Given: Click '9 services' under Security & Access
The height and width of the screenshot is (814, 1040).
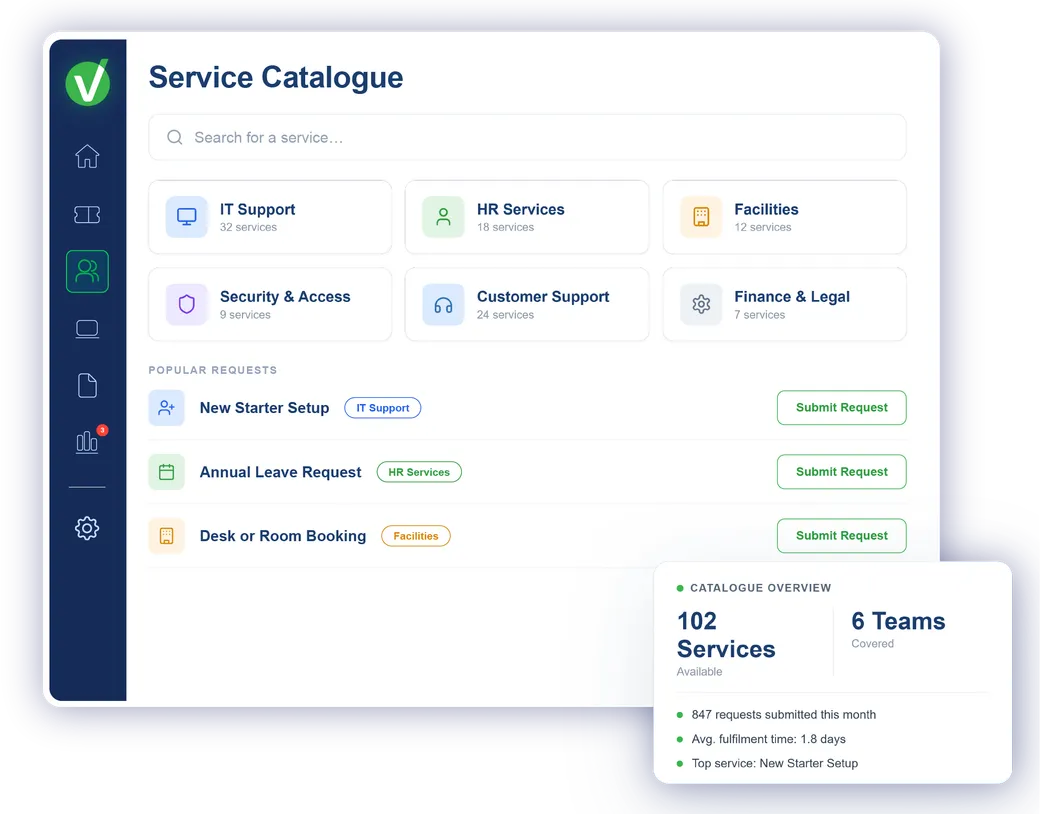Looking at the screenshot, I should point(245,314).
